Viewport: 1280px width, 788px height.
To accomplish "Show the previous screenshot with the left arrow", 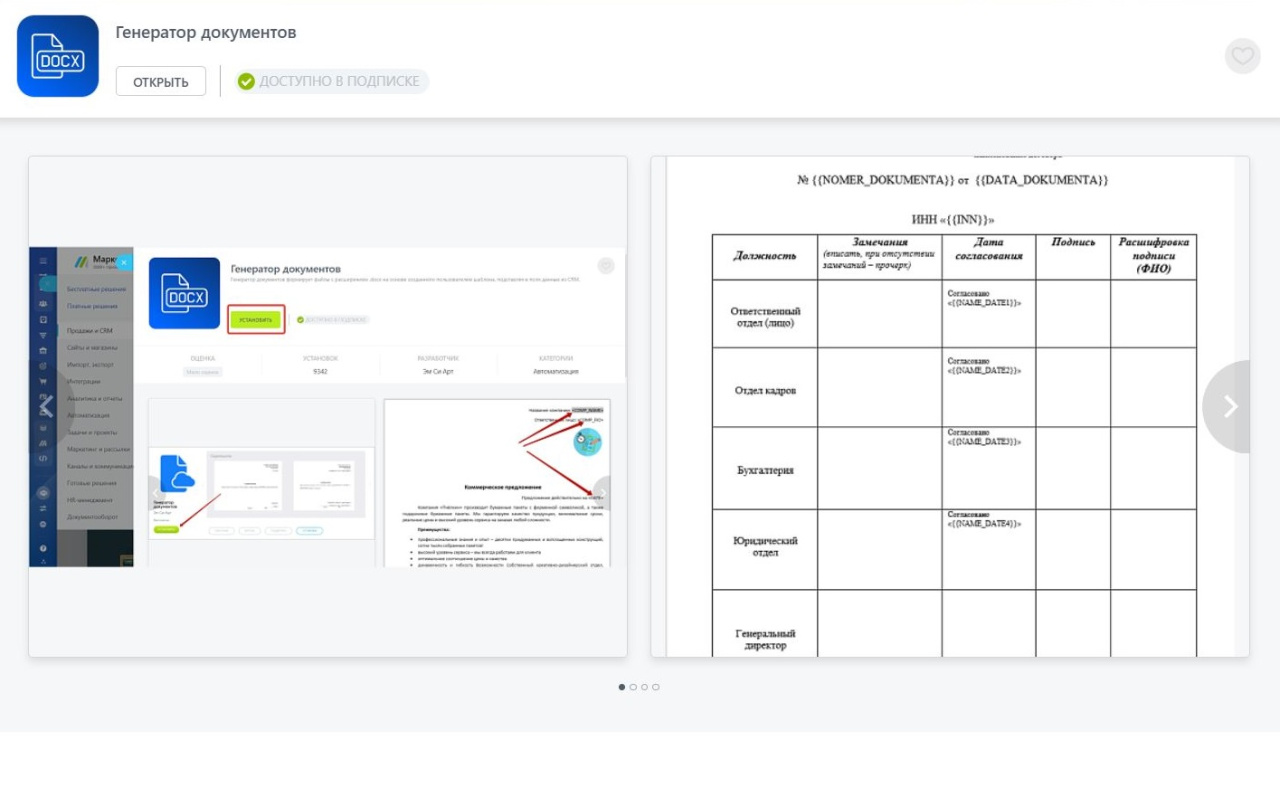I will (47, 406).
